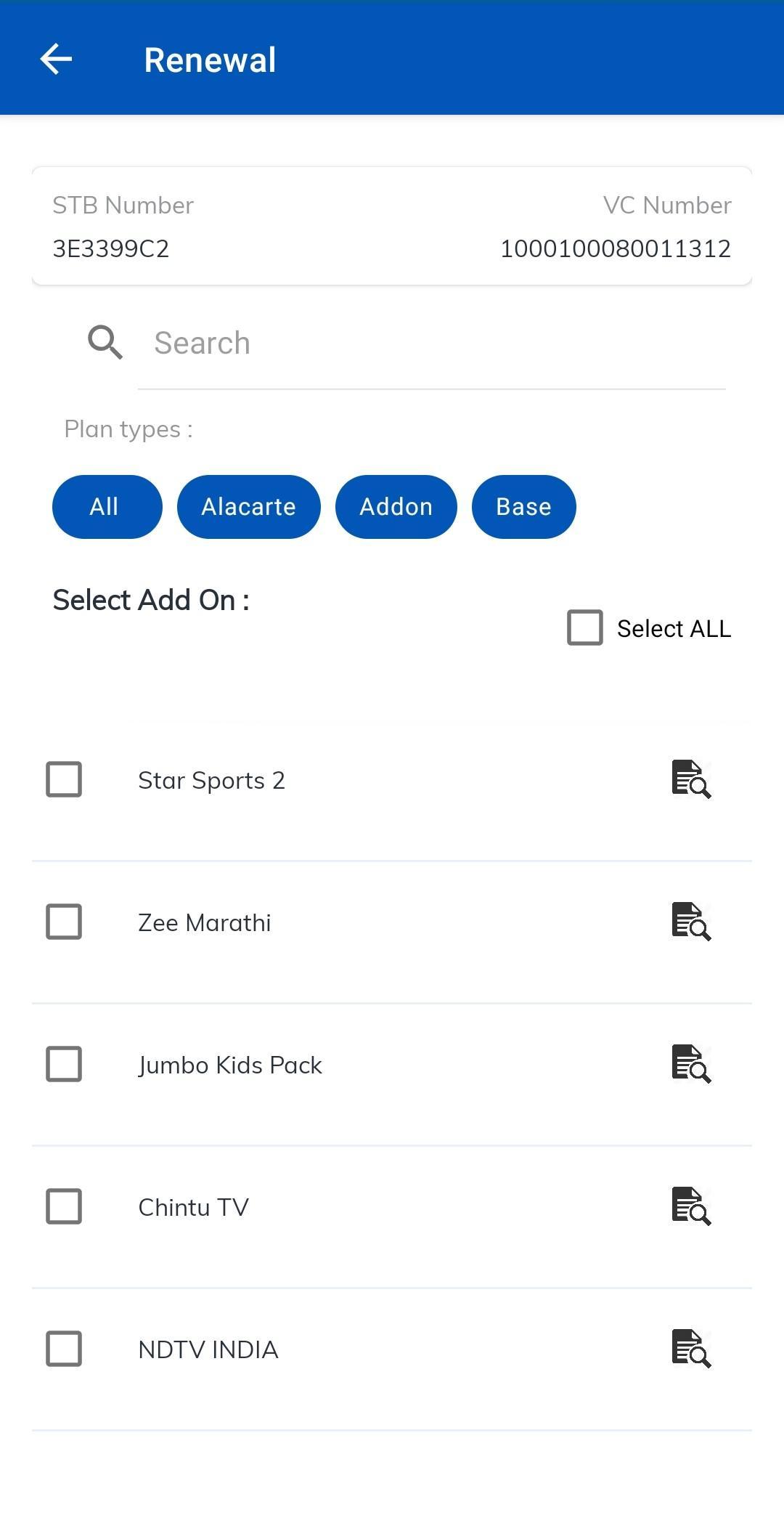Image resolution: width=784 pixels, height=1523 pixels.
Task: Open details icon for Zee Marathi
Action: click(691, 922)
